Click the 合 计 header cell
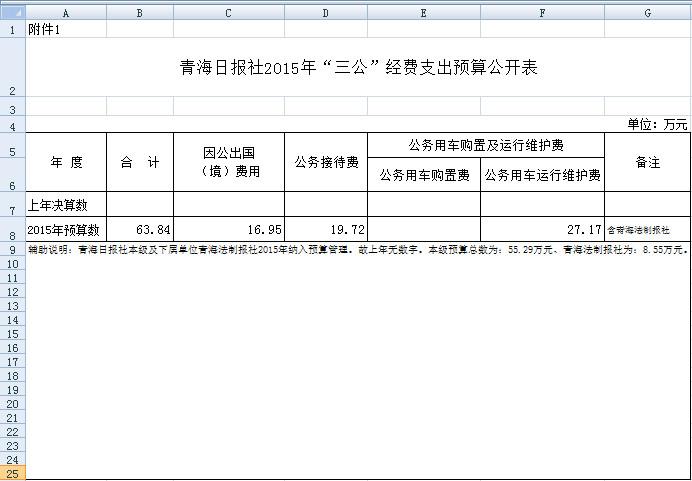 tap(140, 162)
